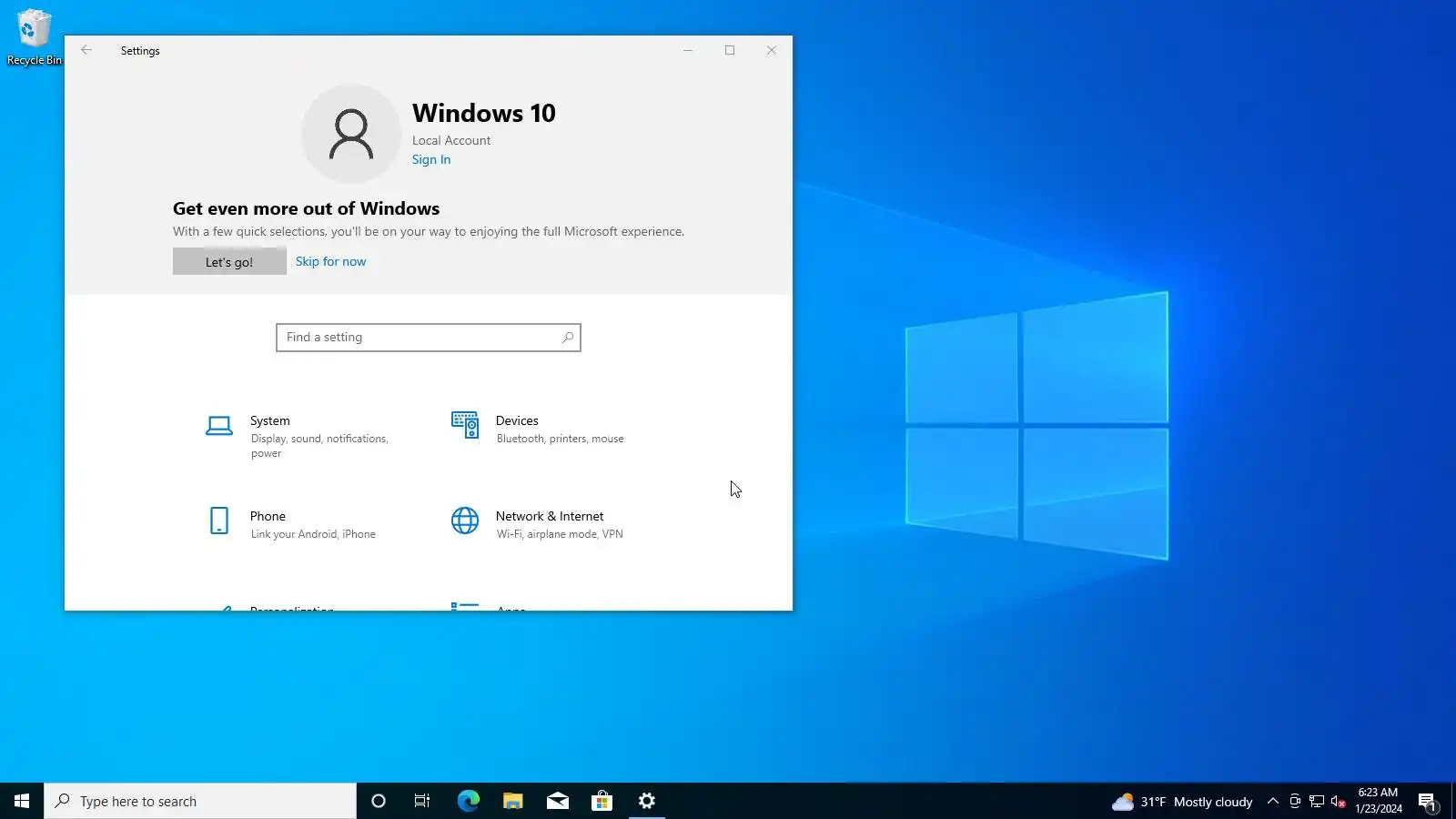Open the network status tray icon

1317,802
